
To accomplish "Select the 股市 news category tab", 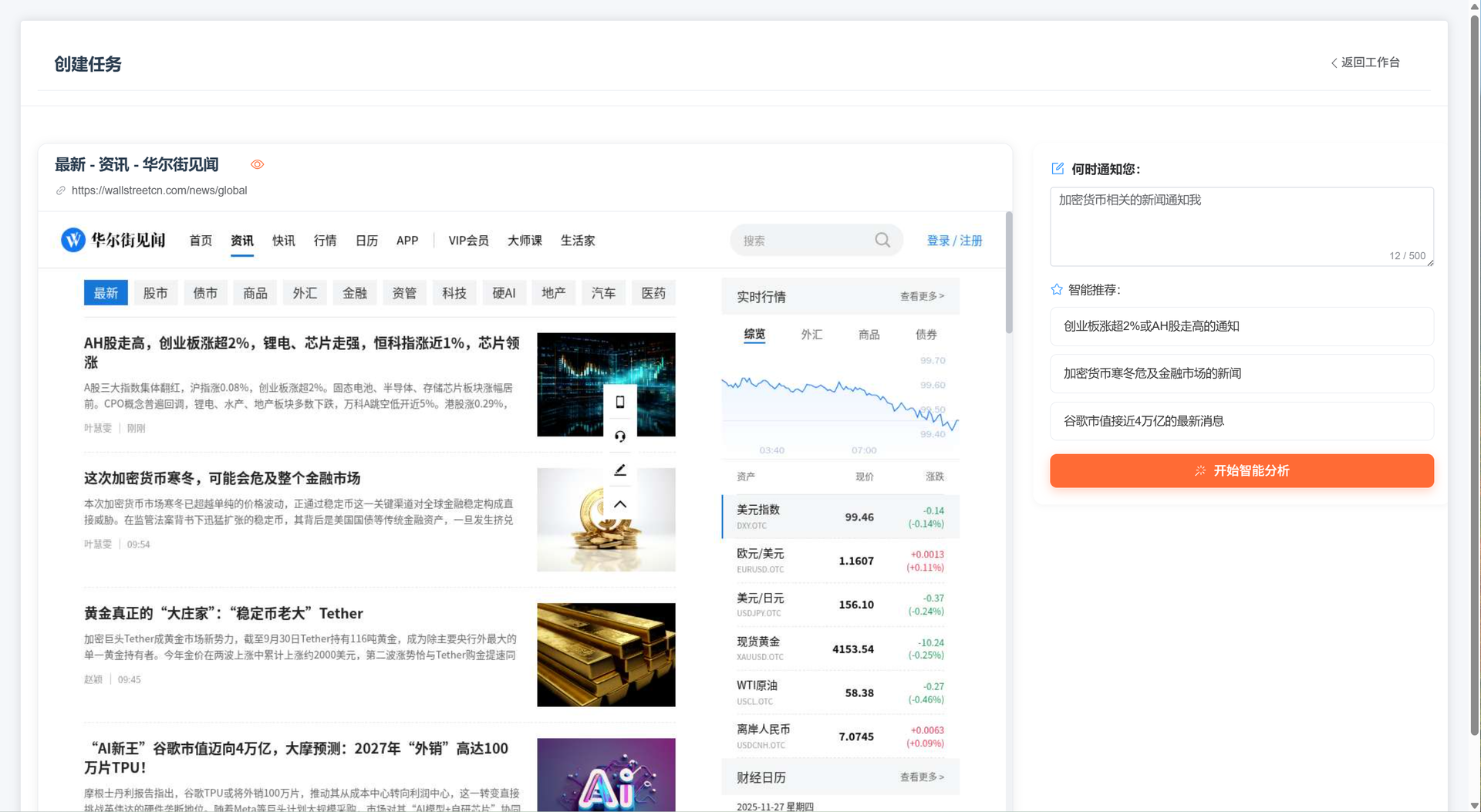I will [155, 293].
